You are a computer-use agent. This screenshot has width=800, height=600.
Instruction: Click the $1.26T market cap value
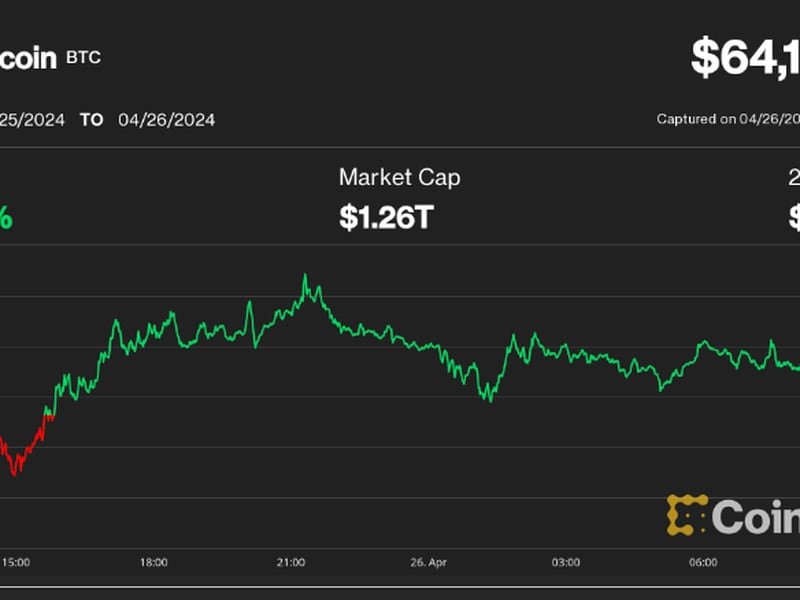point(385,217)
